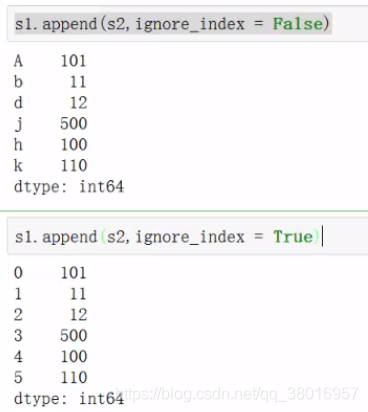This screenshot has width=368, height=412.
Task: Click value 12 in row d
Action: pyautogui.click(x=78, y=103)
